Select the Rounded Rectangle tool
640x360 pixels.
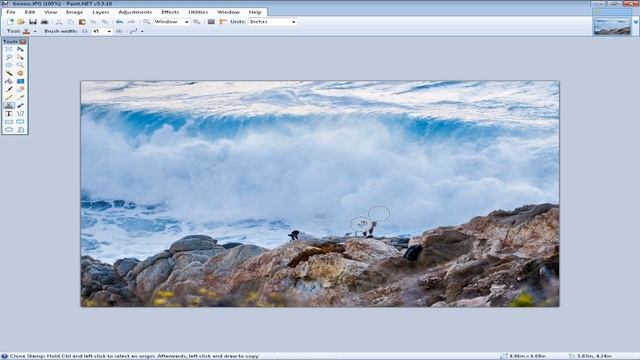[x=20, y=122]
